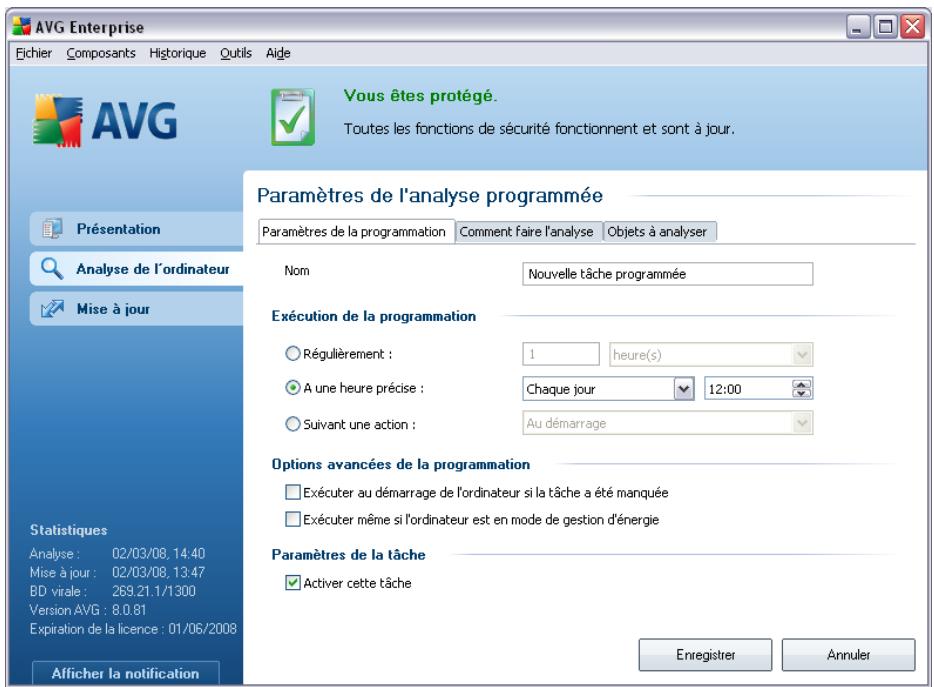Select the Suivant une action radio button
Screen dimensions: 934x687
(x=292, y=424)
